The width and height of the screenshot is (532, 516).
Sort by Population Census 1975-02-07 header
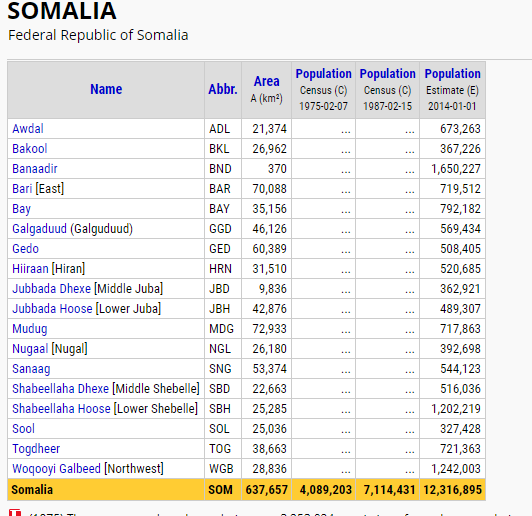click(323, 74)
